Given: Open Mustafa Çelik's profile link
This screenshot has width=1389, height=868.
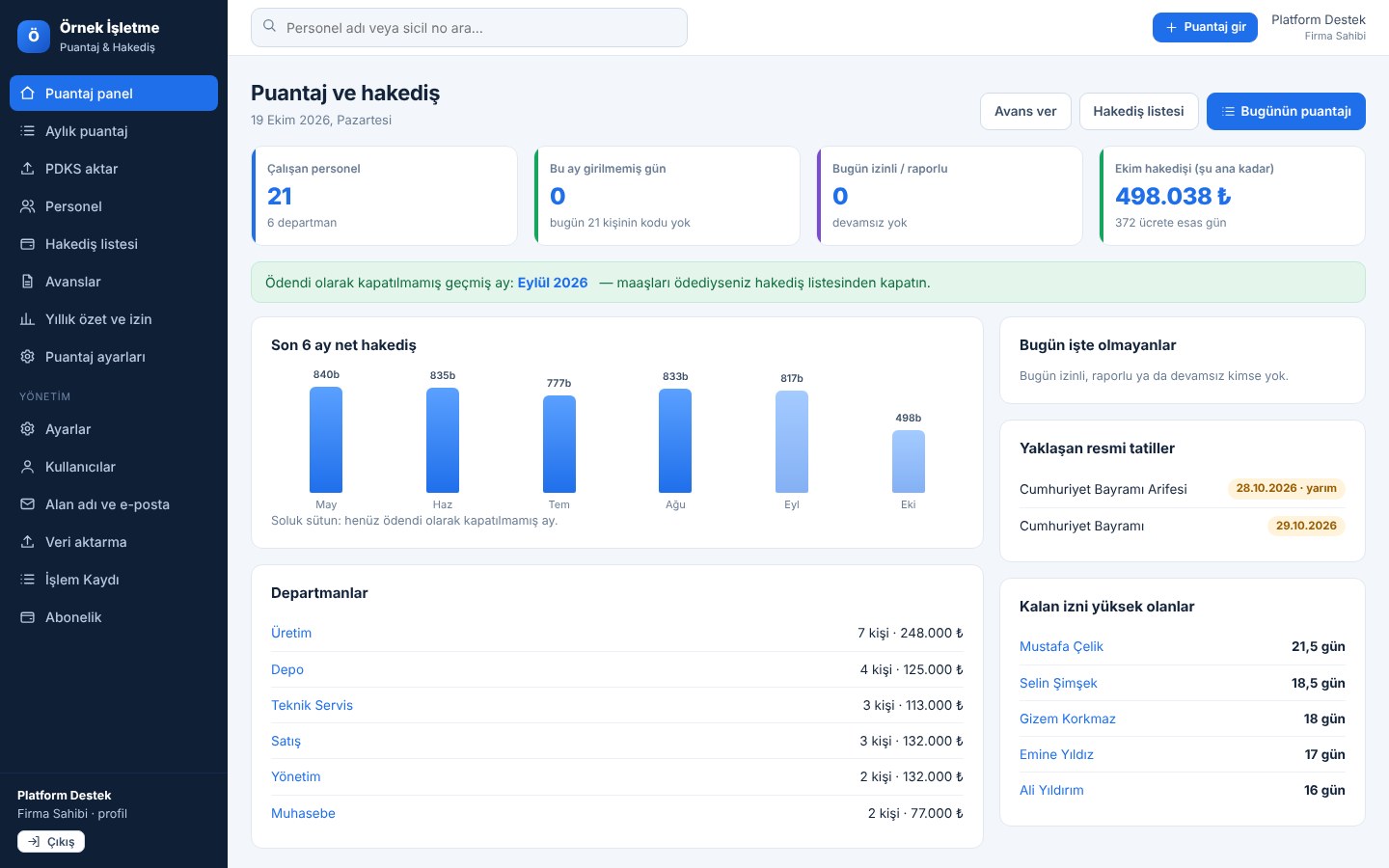Looking at the screenshot, I should [x=1061, y=646].
